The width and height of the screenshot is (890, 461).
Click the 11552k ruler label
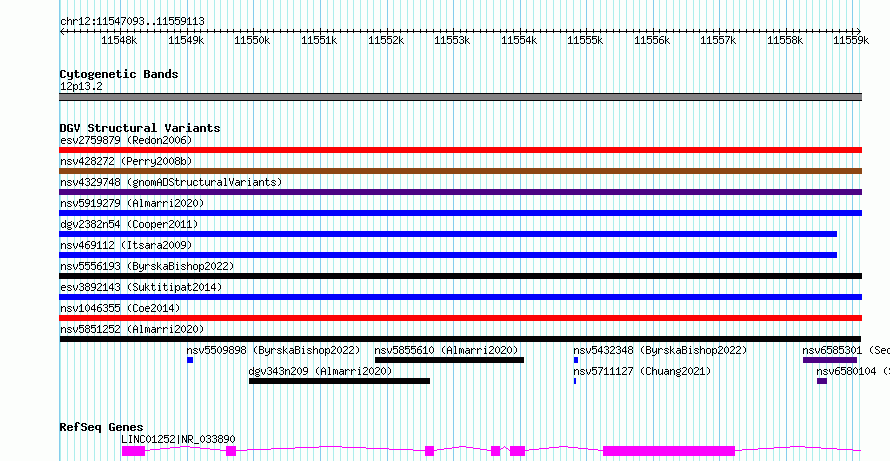pos(385,40)
